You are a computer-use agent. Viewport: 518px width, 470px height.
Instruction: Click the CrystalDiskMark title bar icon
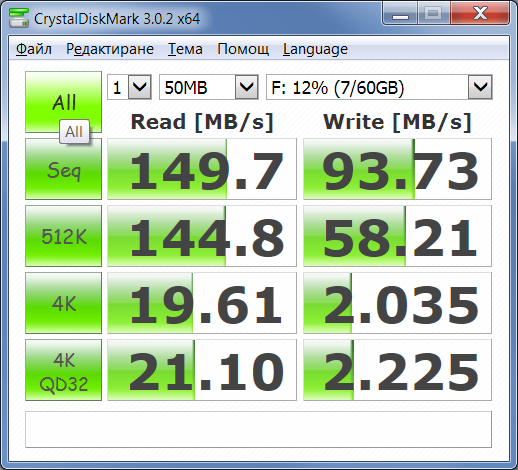point(19,18)
